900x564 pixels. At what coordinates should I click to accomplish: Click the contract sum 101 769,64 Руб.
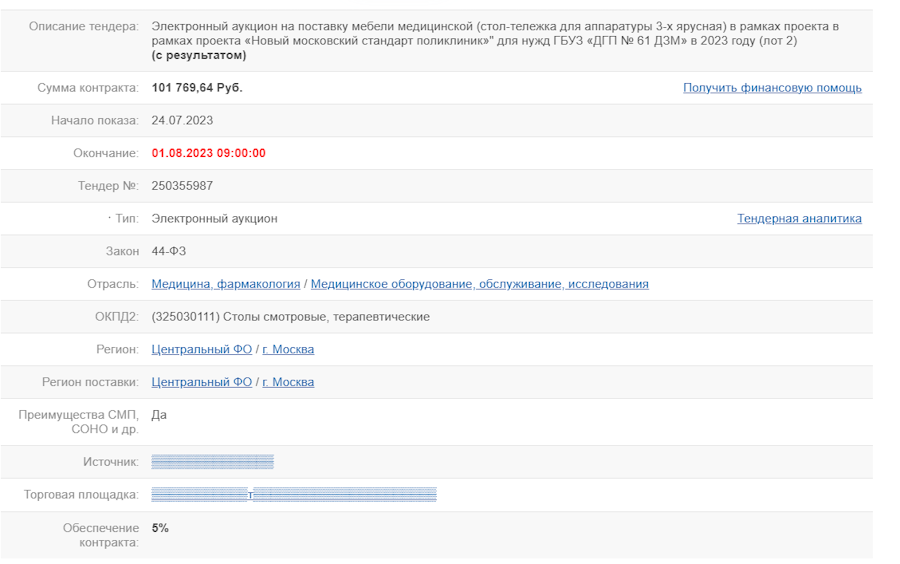(197, 88)
